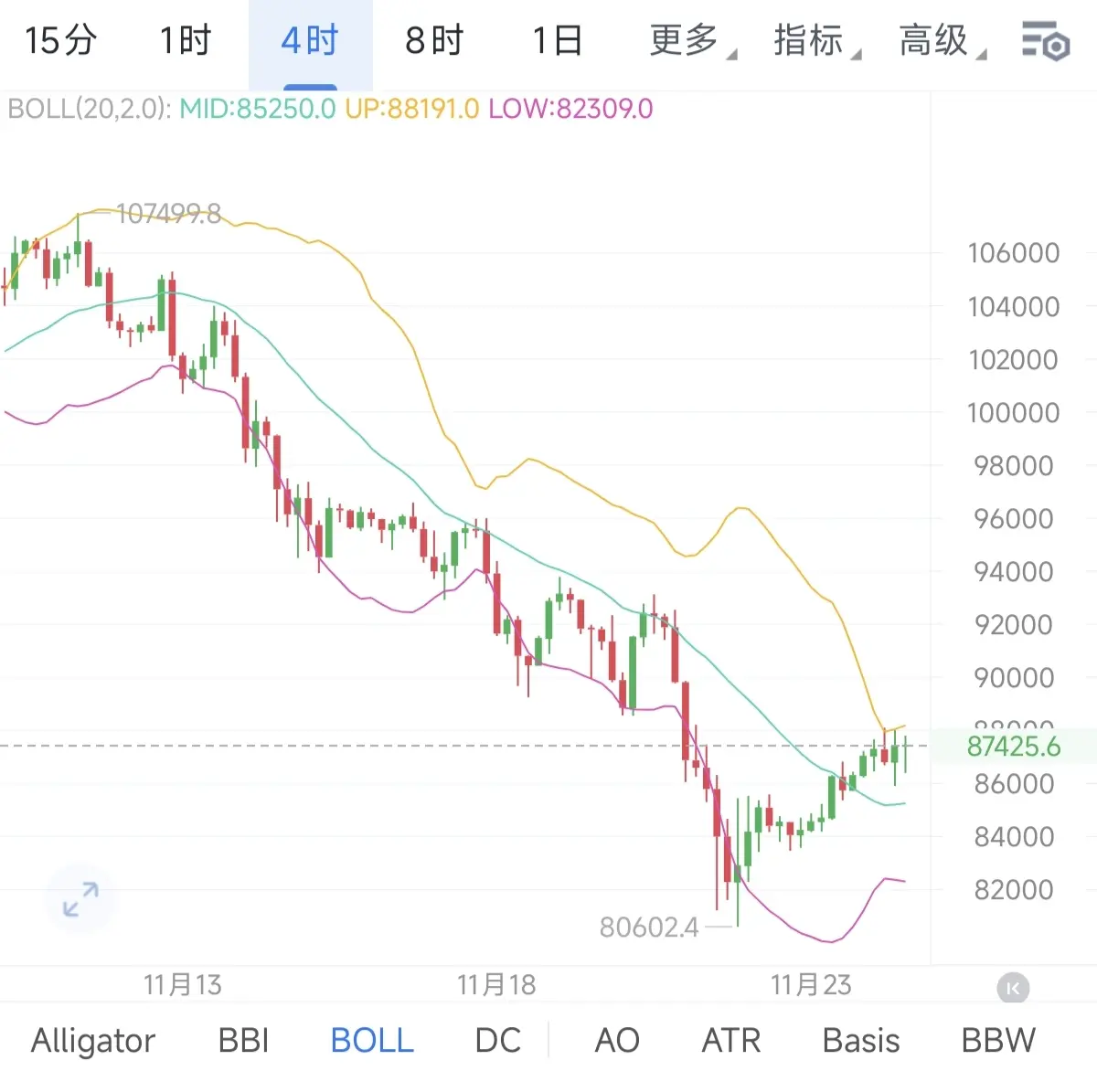Tap the UP:88191.0 value
Screen dimensions: 1097x1092
[412, 110]
